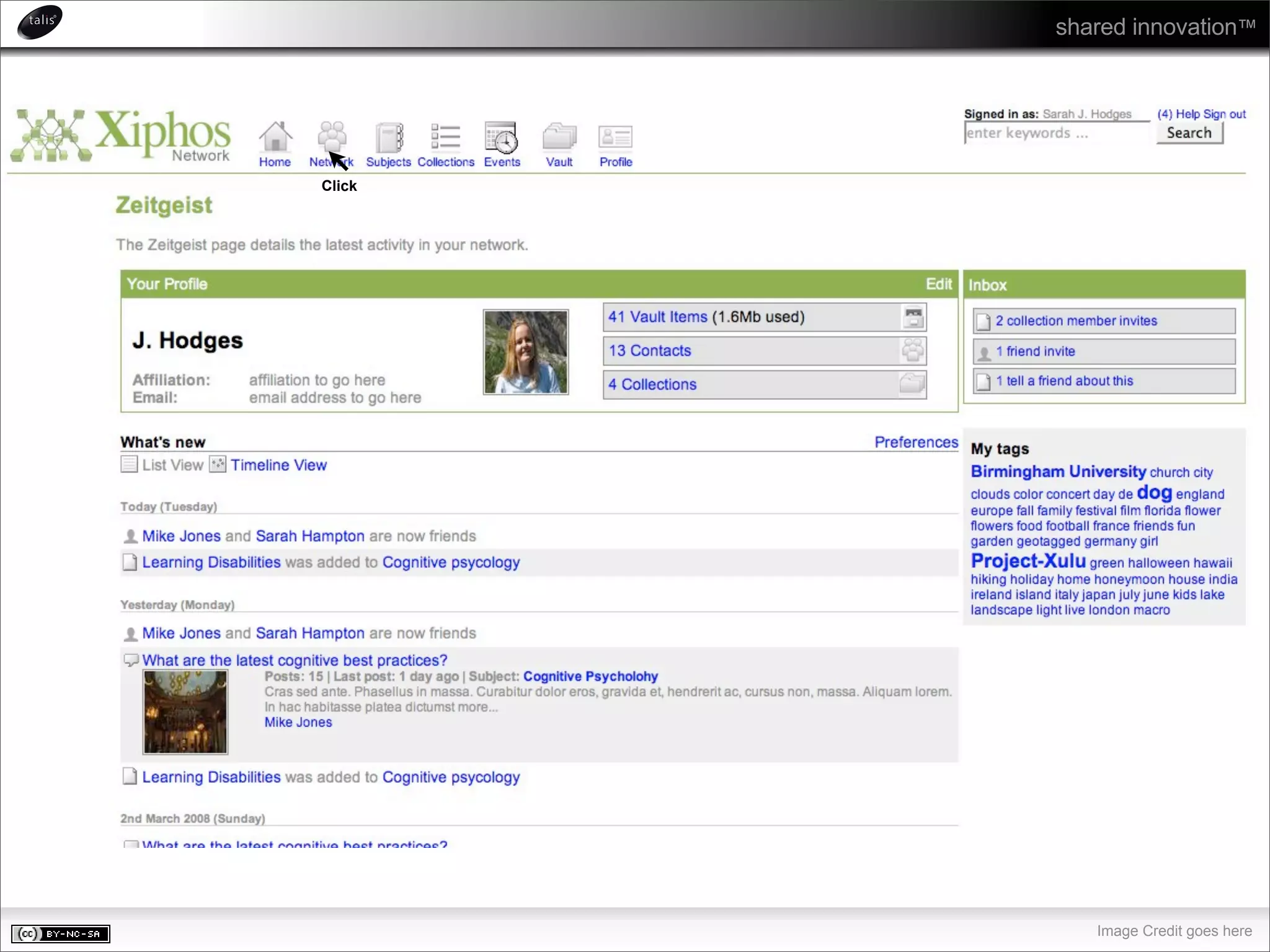Open Learning Disabilities under Yesterday (Monday)
Viewport: 1270px width, 952px height.
point(211,777)
